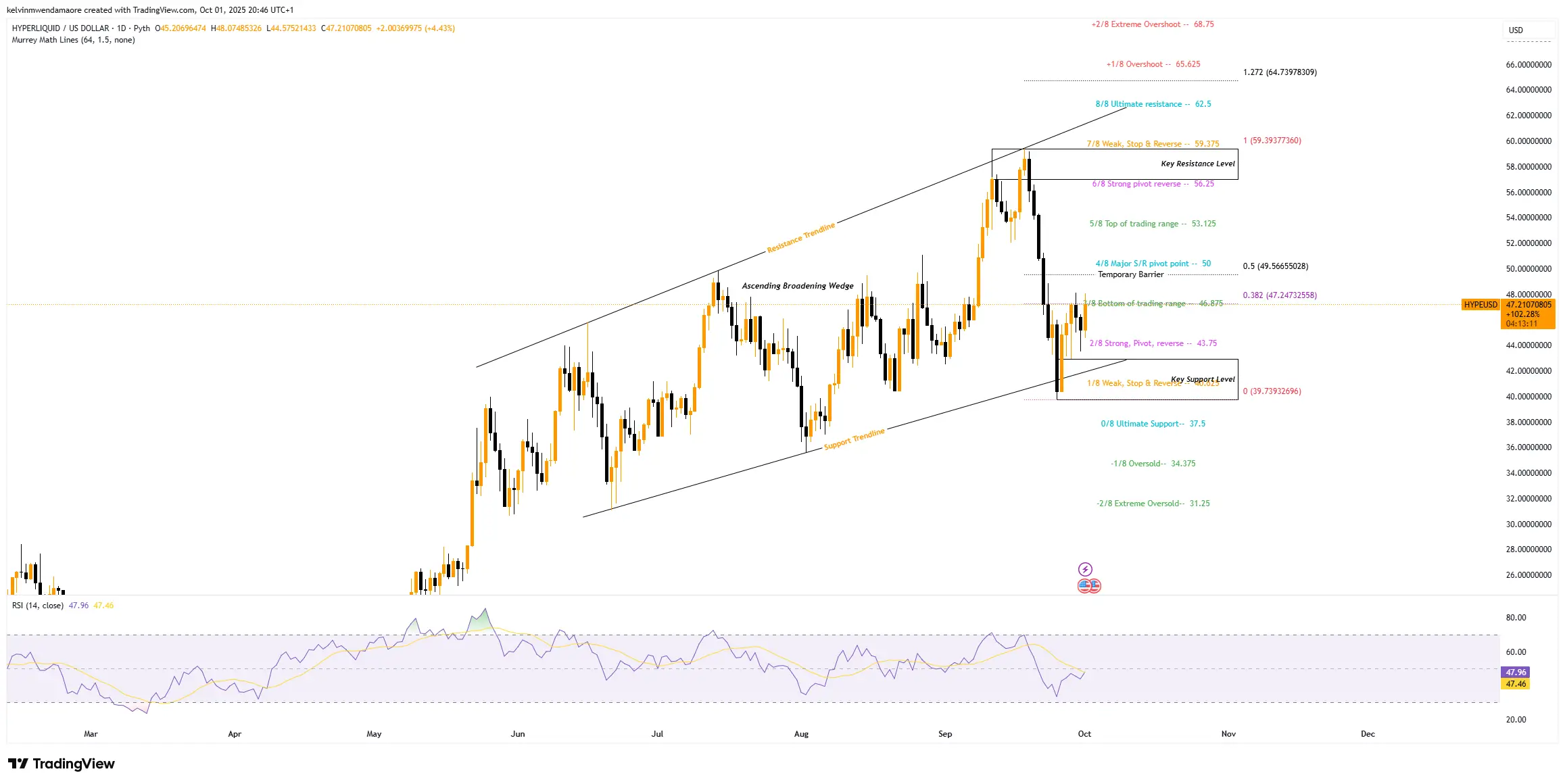
Task: Click the purple 47.96 RSI axis tag
Action: [x=1515, y=672]
